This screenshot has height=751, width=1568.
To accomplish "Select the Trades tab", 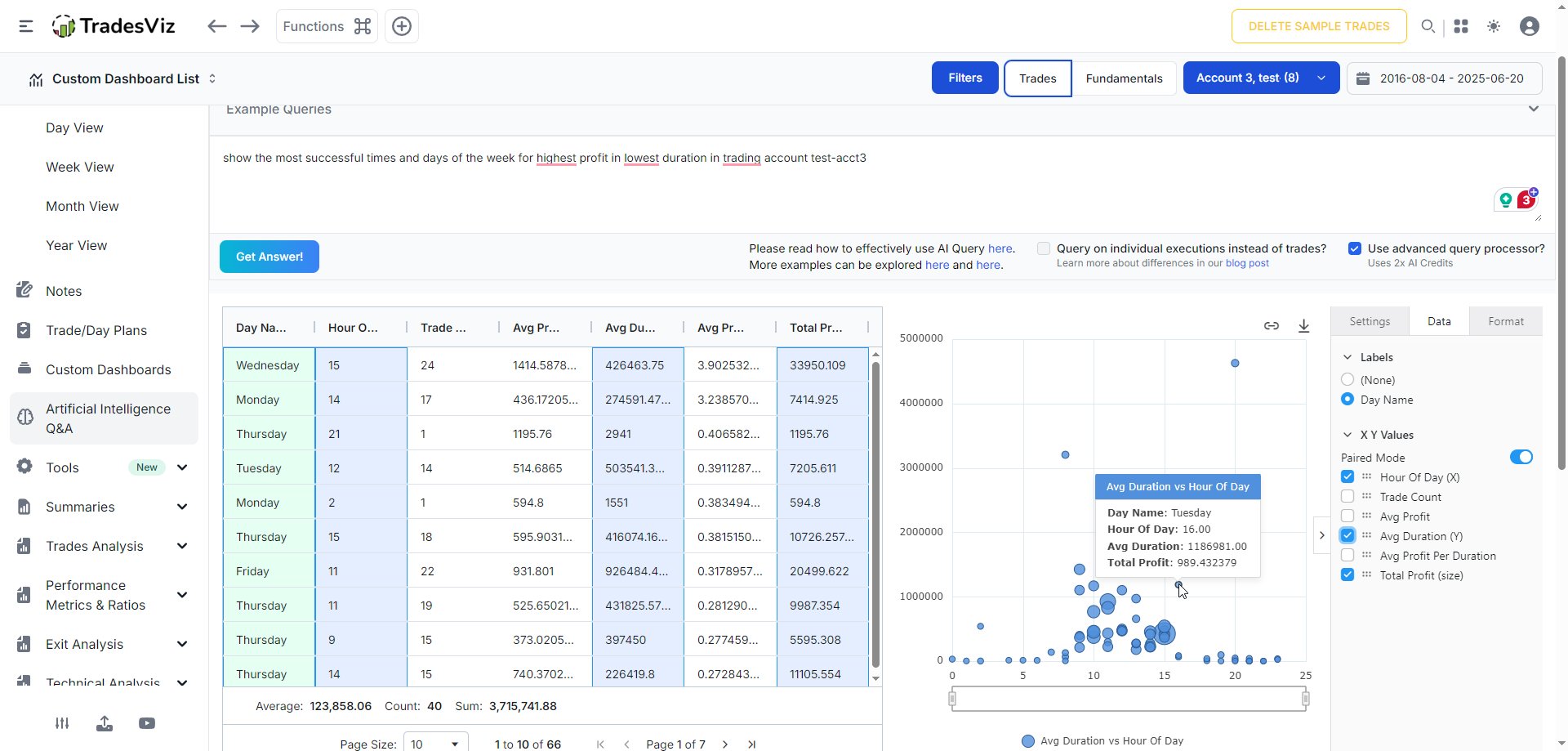I will 1038,78.
